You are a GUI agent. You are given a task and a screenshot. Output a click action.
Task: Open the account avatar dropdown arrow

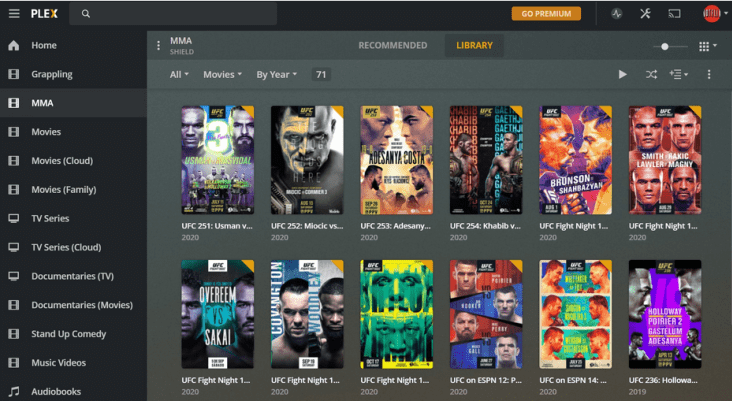[726, 14]
